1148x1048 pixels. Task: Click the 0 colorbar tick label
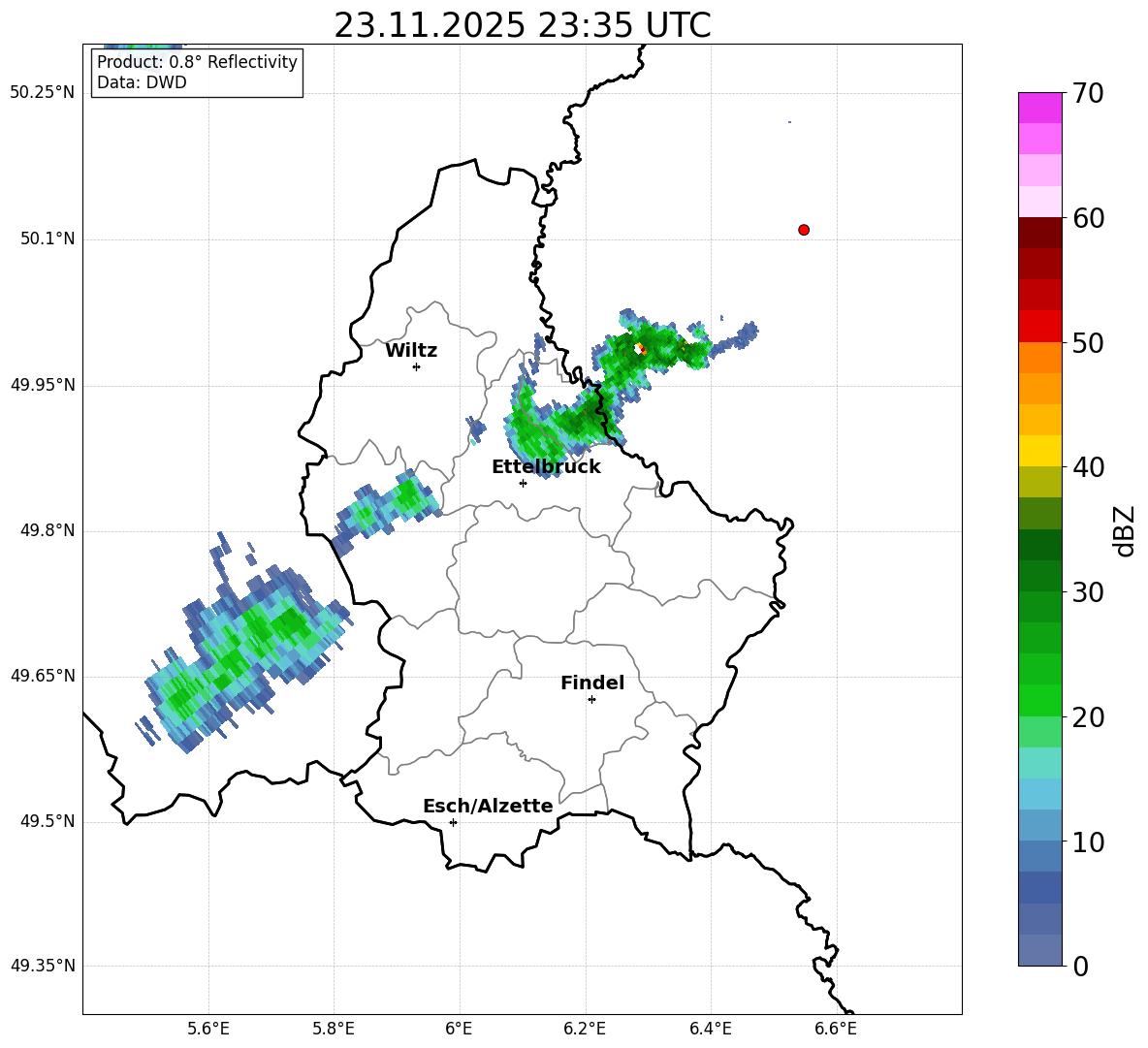[1080, 967]
